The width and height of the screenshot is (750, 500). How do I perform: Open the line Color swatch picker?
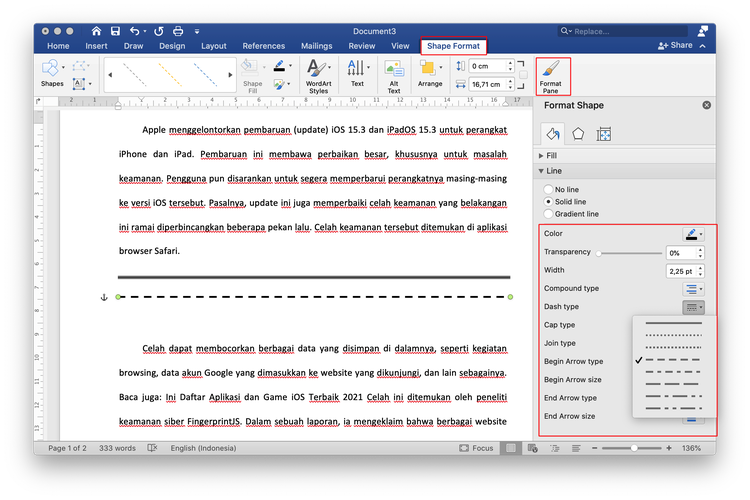pos(694,234)
